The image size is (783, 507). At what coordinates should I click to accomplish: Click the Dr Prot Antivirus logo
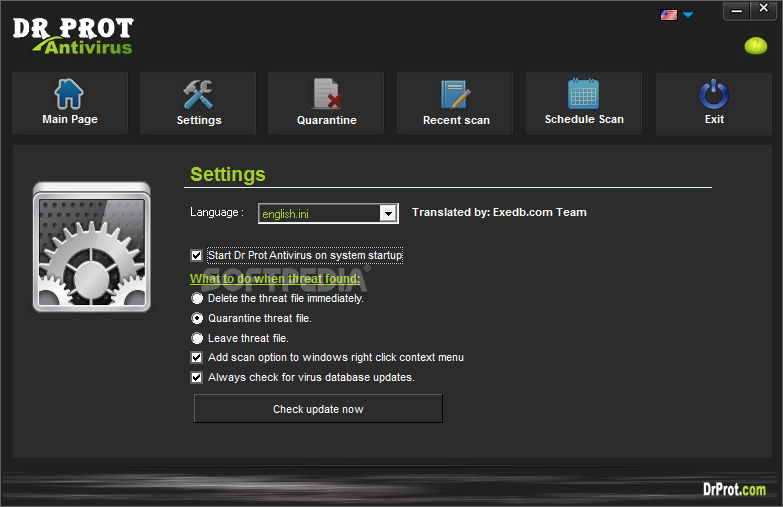[x=73, y=35]
